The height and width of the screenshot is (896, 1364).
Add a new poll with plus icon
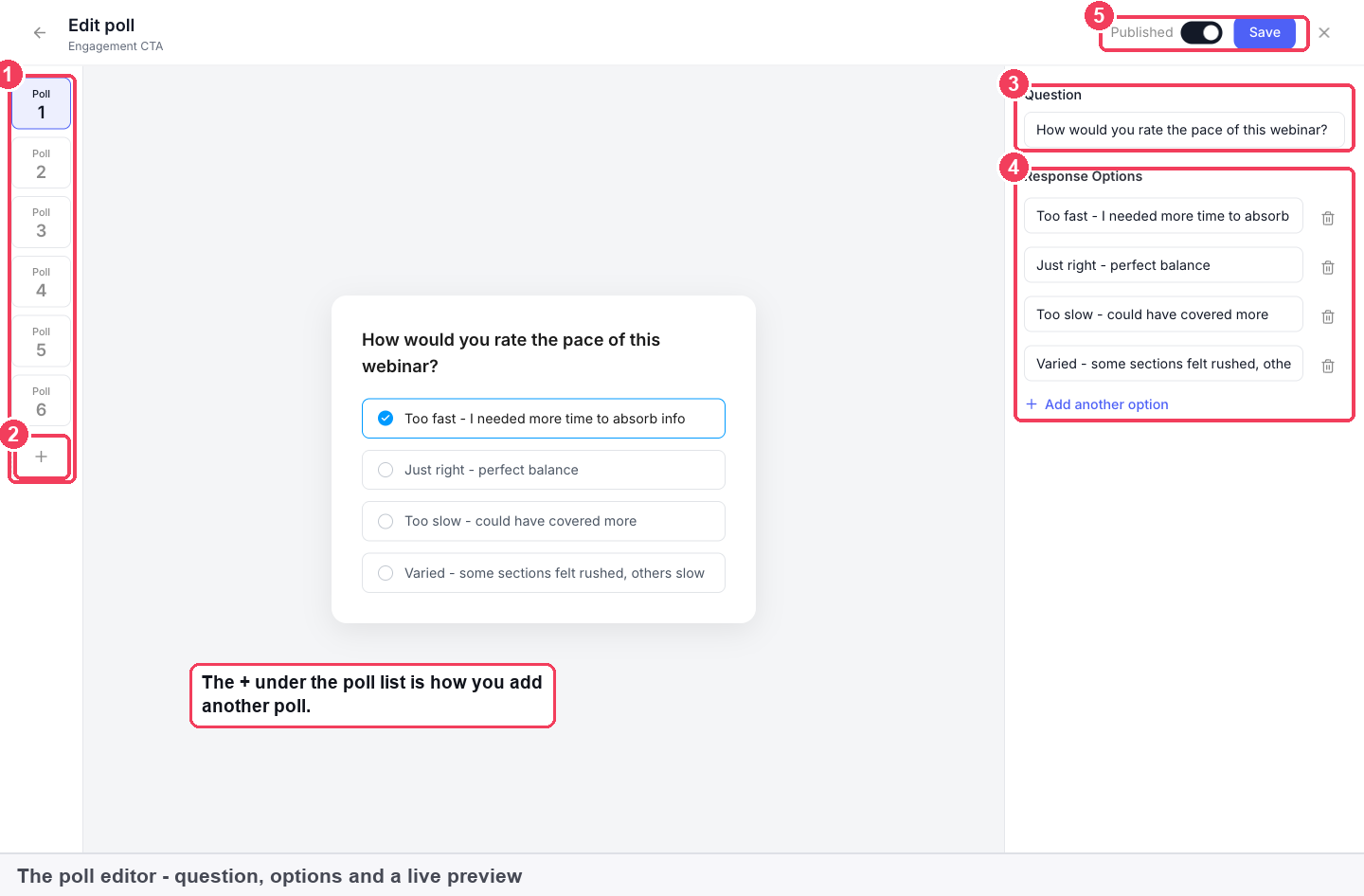pos(41,457)
